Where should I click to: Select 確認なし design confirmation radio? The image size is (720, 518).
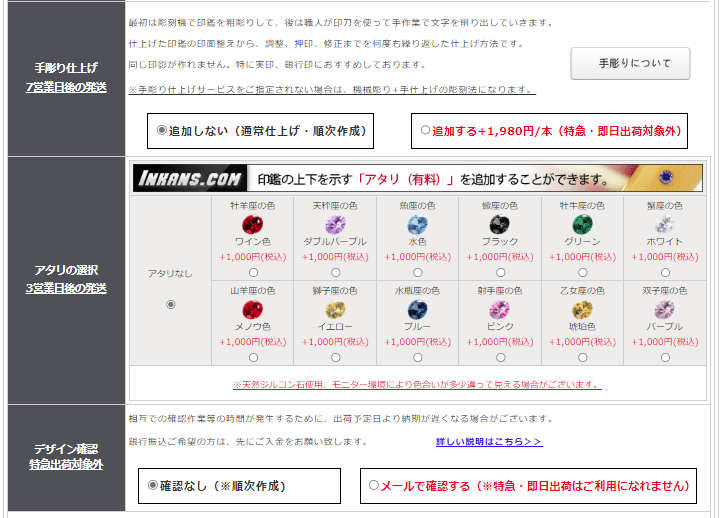point(153,485)
